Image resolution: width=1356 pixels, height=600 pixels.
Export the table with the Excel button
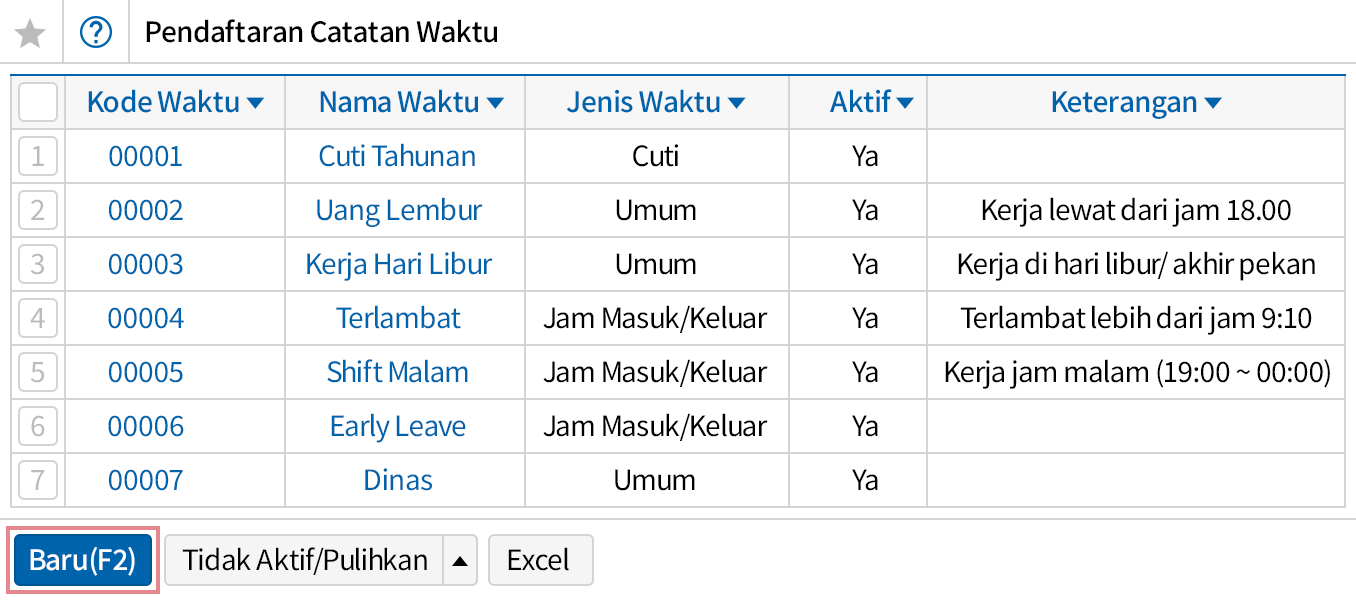pyautogui.click(x=540, y=560)
